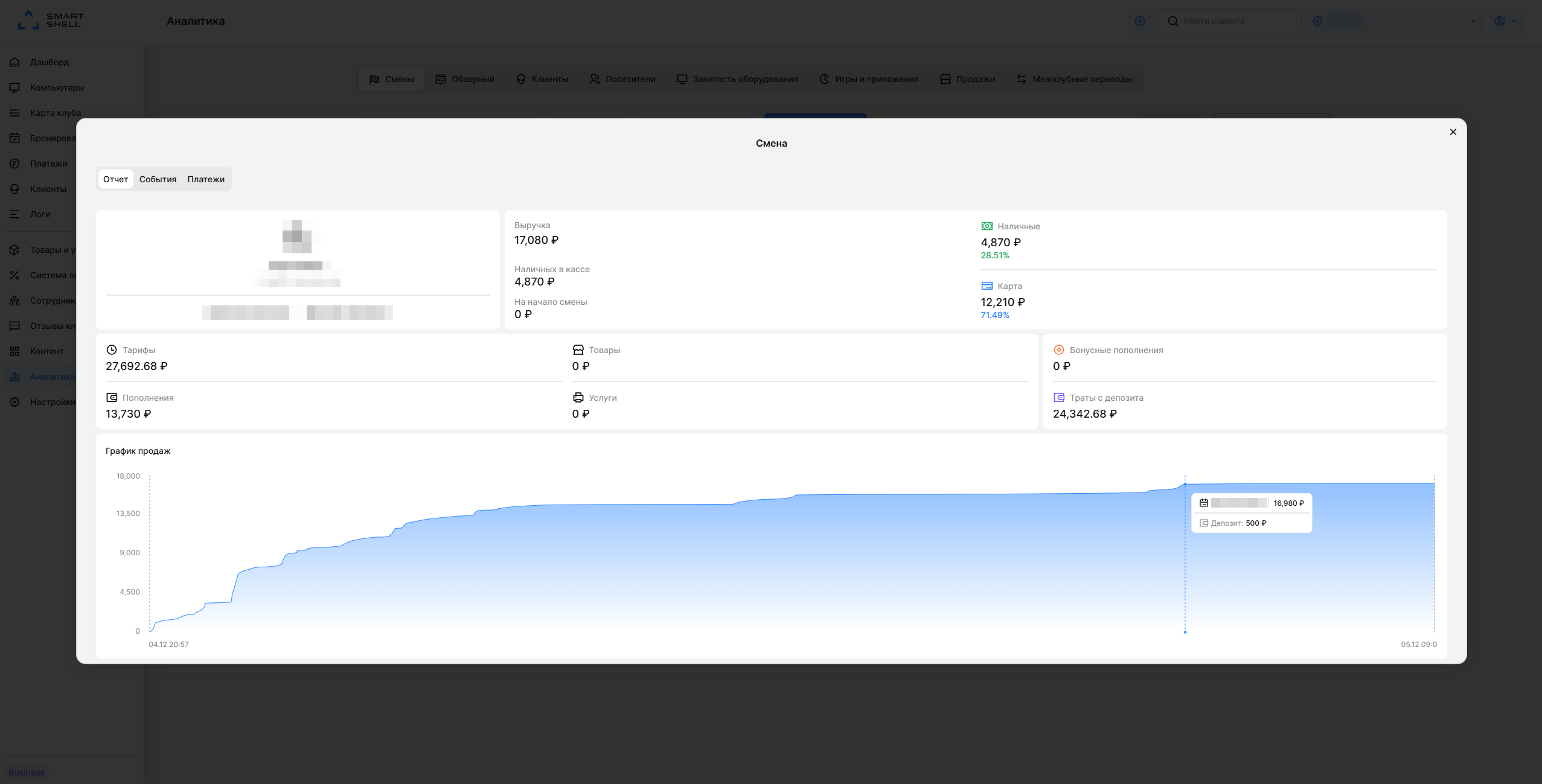Click the Траты с депозита value 24,342.68 ₽
The height and width of the screenshot is (784, 1542).
point(1085,414)
